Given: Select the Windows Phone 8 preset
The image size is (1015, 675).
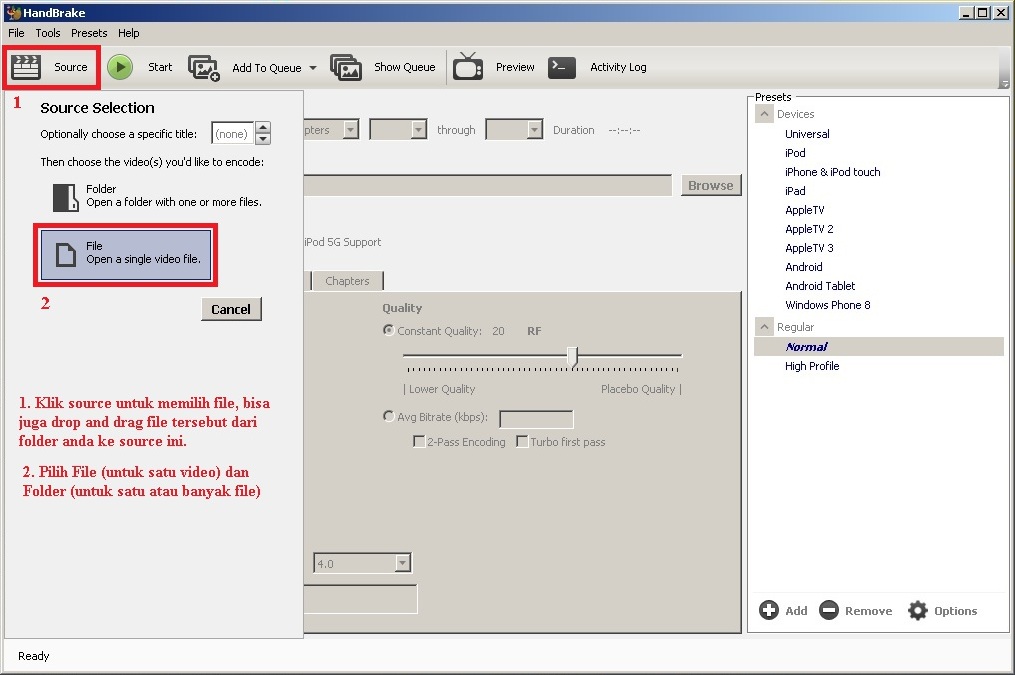Looking at the screenshot, I should [827, 305].
